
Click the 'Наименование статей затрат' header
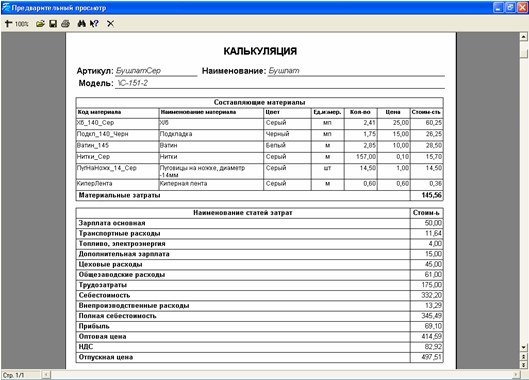pyautogui.click(x=243, y=213)
